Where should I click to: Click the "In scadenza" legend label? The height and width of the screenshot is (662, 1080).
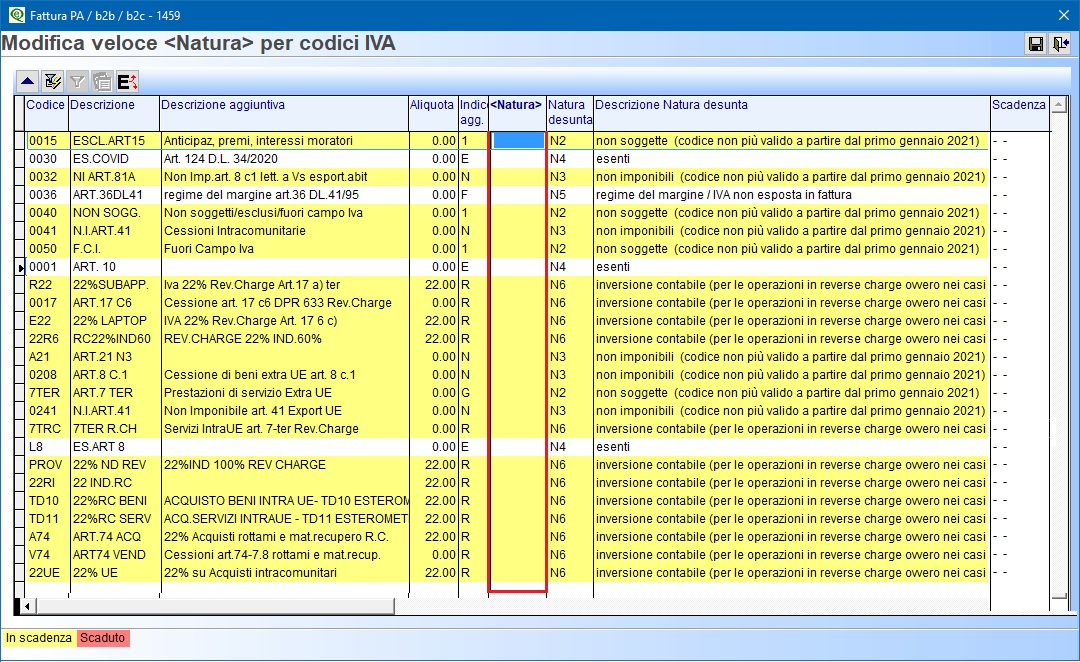coord(39,638)
